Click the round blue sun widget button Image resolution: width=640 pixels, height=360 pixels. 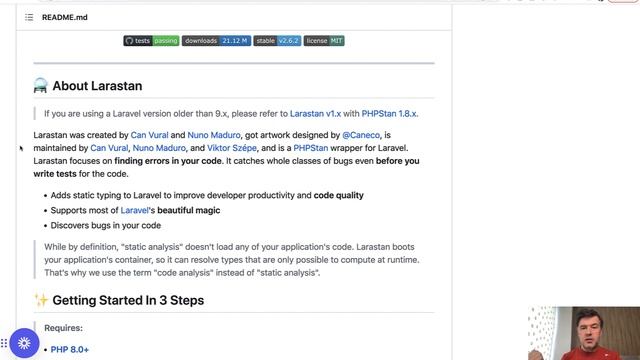24,343
